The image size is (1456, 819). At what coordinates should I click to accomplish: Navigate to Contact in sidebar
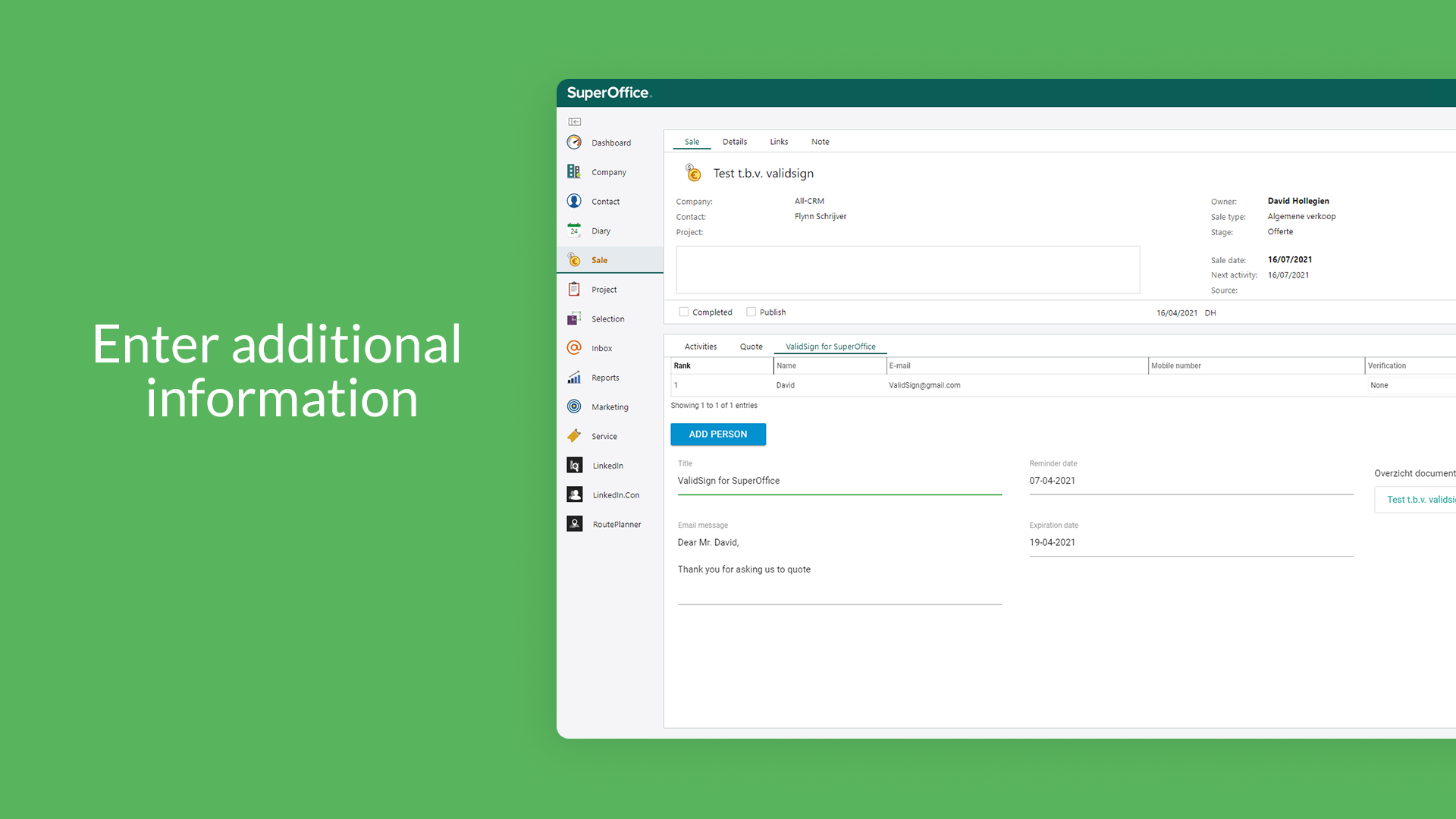click(x=605, y=201)
